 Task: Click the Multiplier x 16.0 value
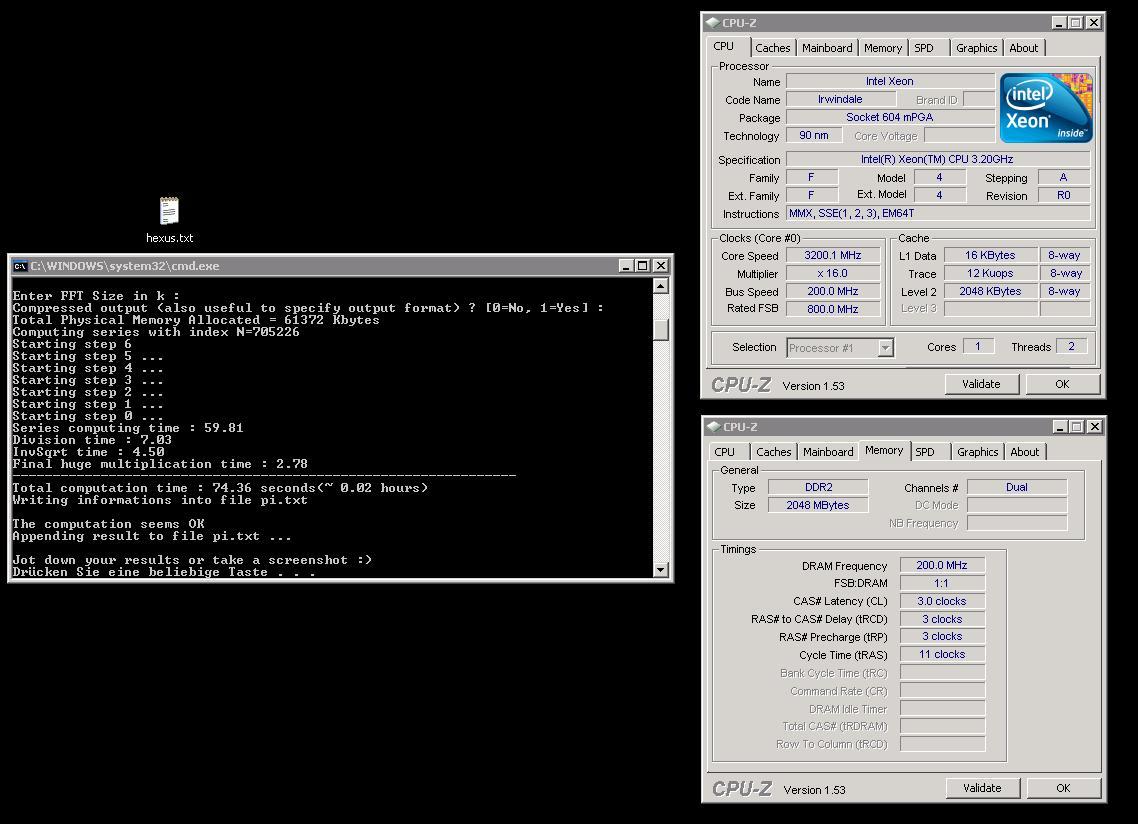pyautogui.click(x=832, y=274)
